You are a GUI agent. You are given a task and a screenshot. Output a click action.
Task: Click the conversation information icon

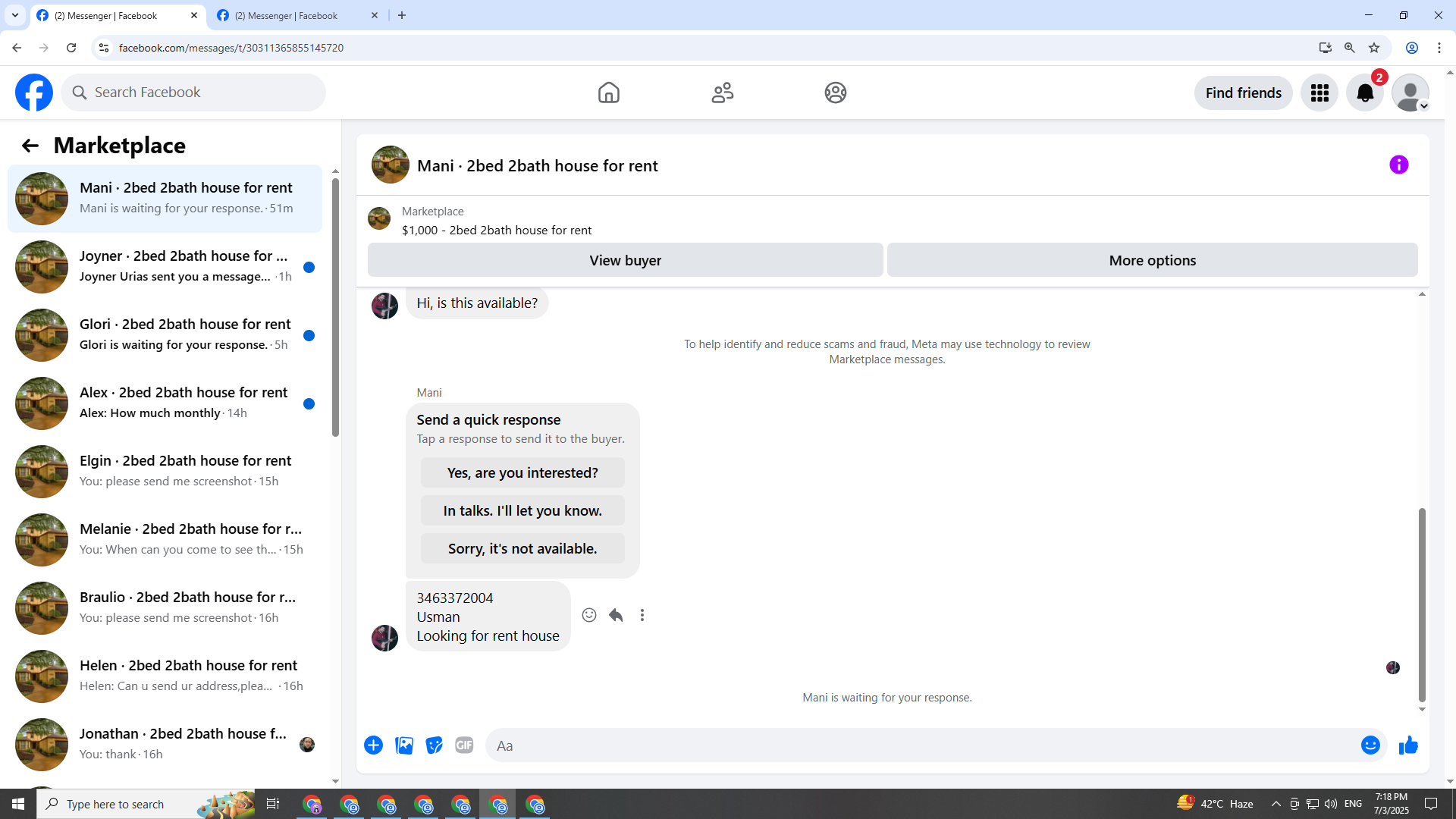click(x=1398, y=165)
